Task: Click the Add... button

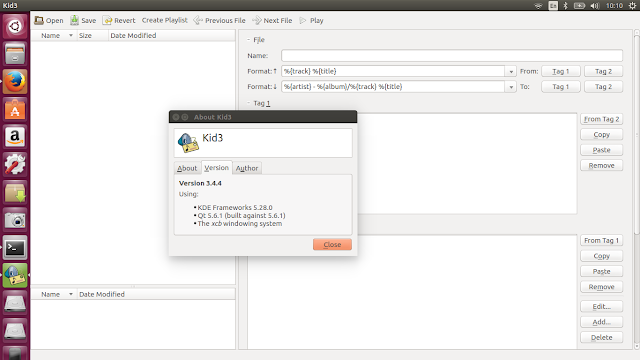Action: pyautogui.click(x=602, y=322)
